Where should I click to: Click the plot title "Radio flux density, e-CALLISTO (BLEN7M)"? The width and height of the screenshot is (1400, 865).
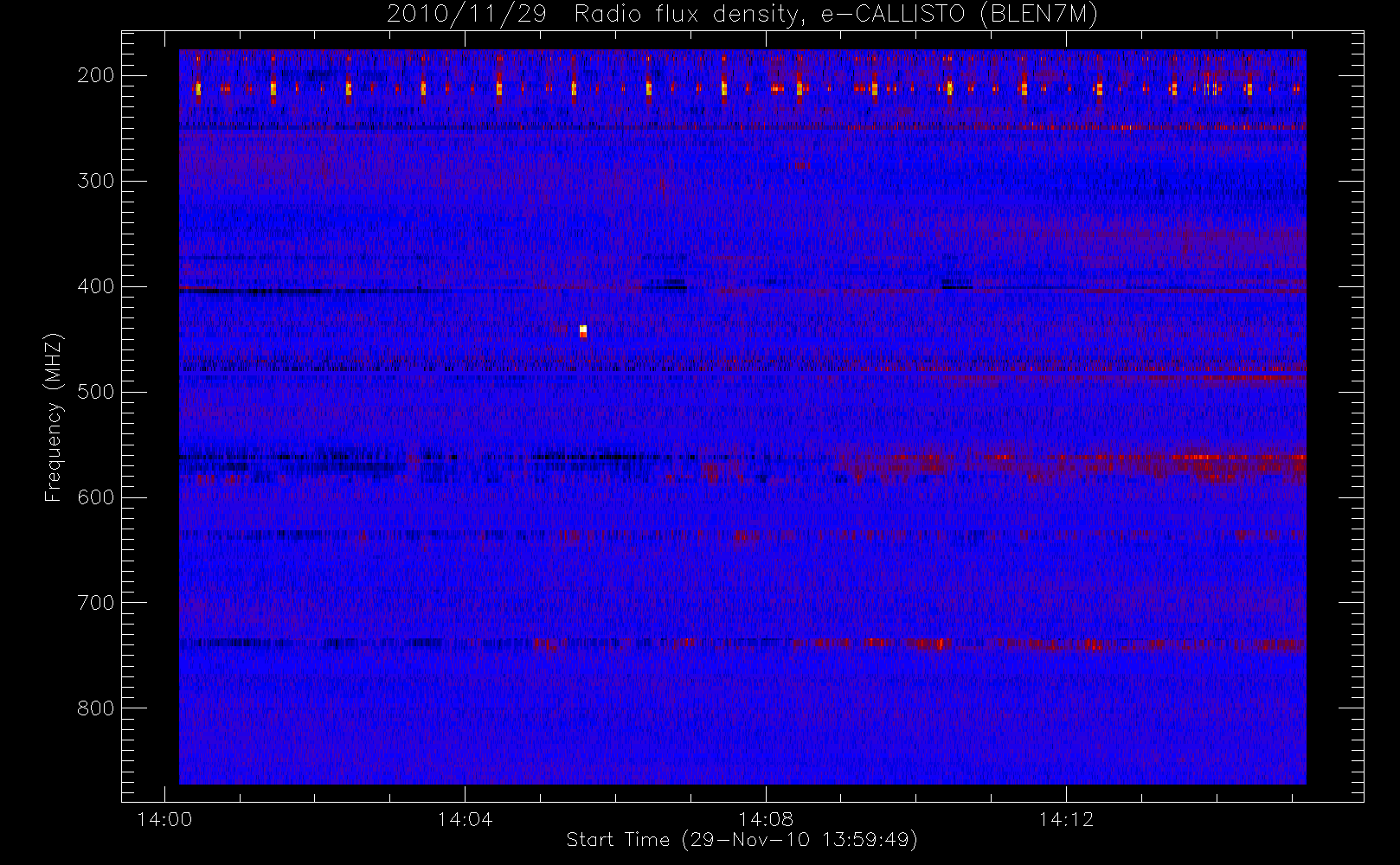pos(836,15)
